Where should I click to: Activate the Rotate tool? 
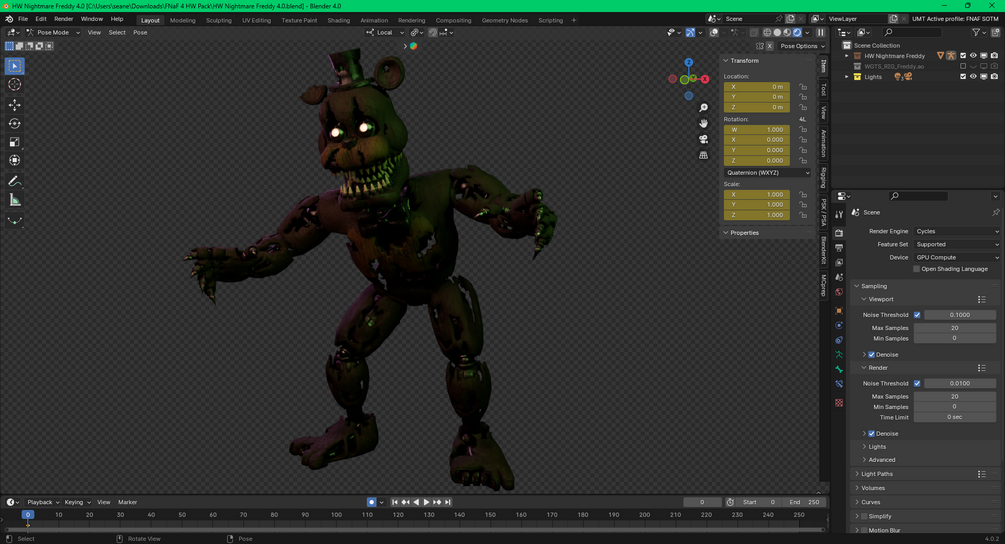tap(14, 124)
